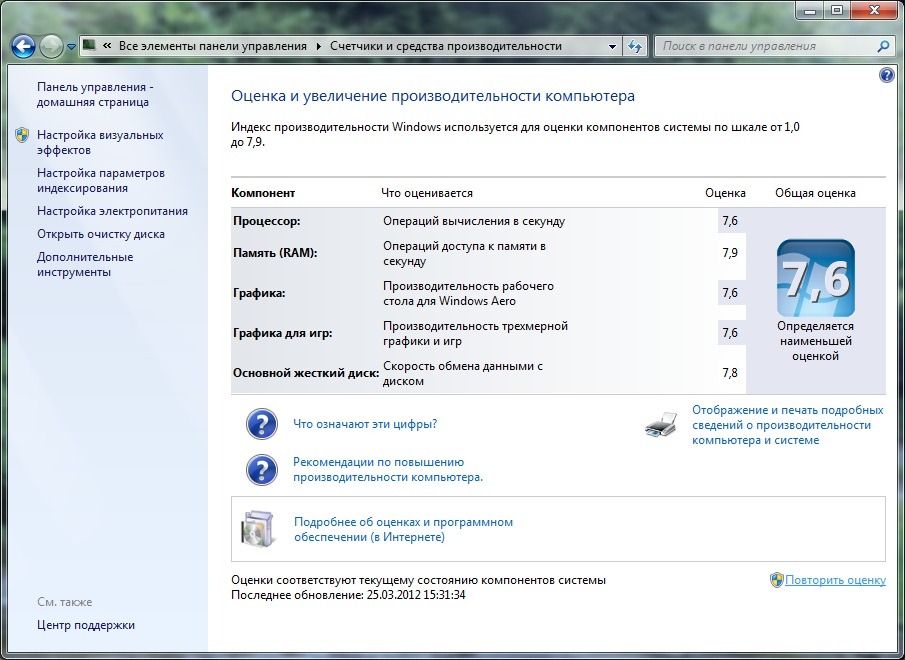Screen dimensions: 905x660
Task: Click question icon beside 'Рекомендации по повышению'
Action: pyautogui.click(x=261, y=470)
